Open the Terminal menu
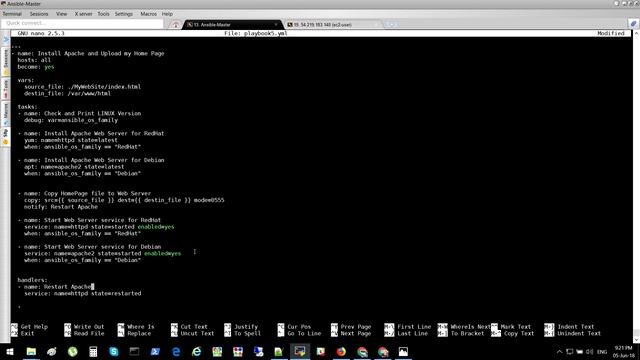Image resolution: width=640 pixels, height=360 pixels. (x=12, y=14)
